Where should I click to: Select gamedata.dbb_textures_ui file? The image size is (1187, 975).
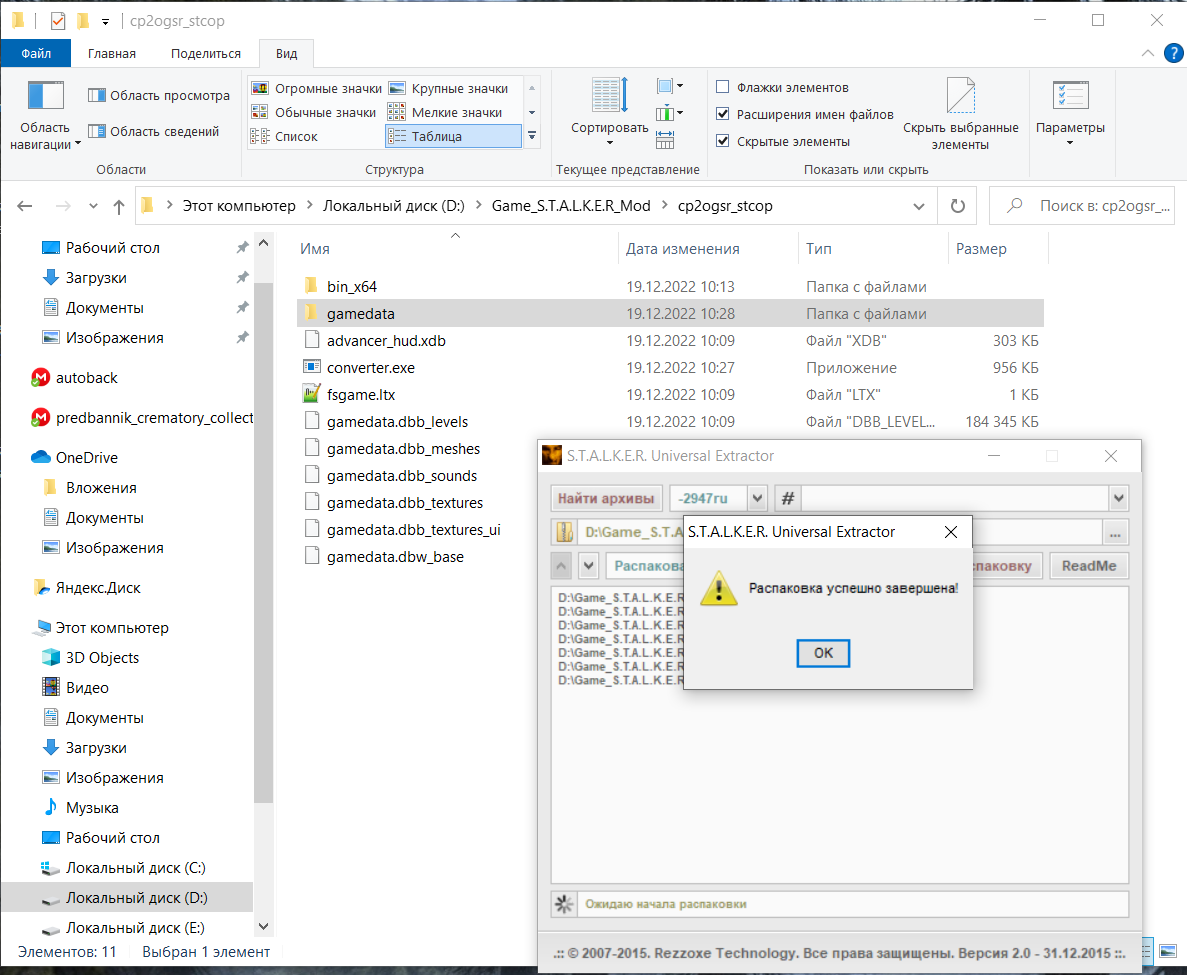(x=413, y=530)
